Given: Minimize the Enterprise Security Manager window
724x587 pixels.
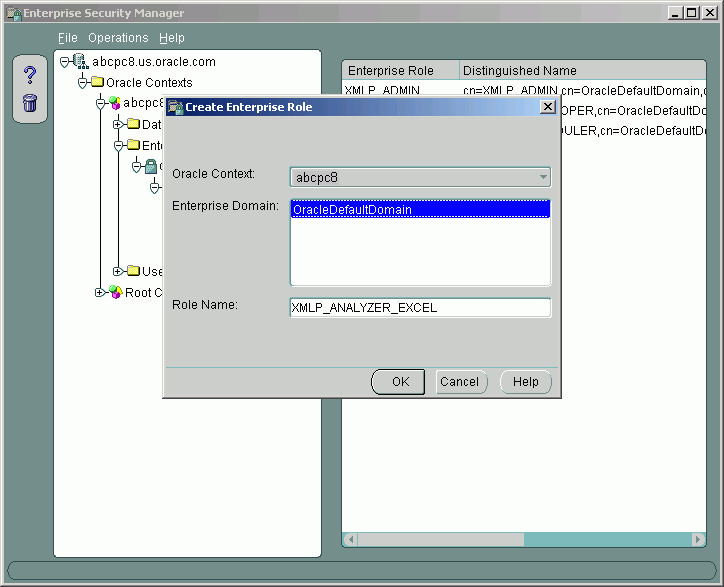Looking at the screenshot, I should (676, 13).
